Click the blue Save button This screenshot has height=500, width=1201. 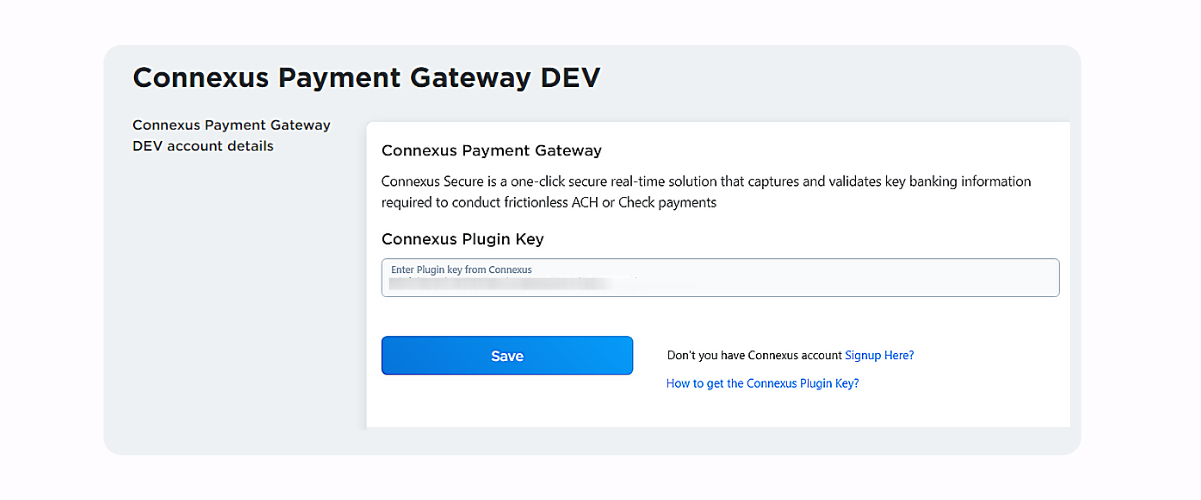tap(507, 356)
